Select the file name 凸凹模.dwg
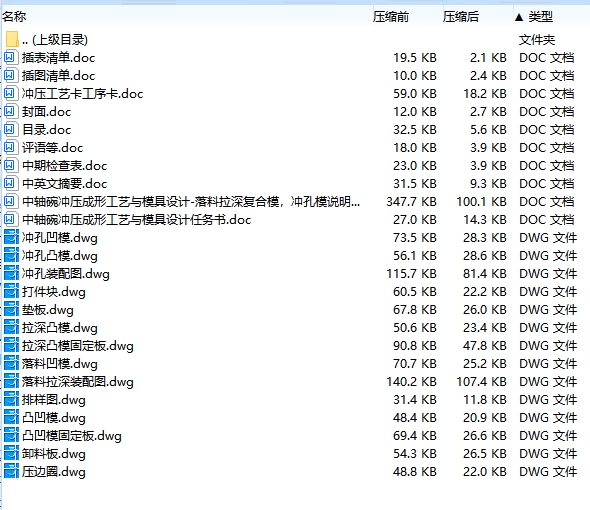Screen dimensions: 590x510 [x=53, y=418]
